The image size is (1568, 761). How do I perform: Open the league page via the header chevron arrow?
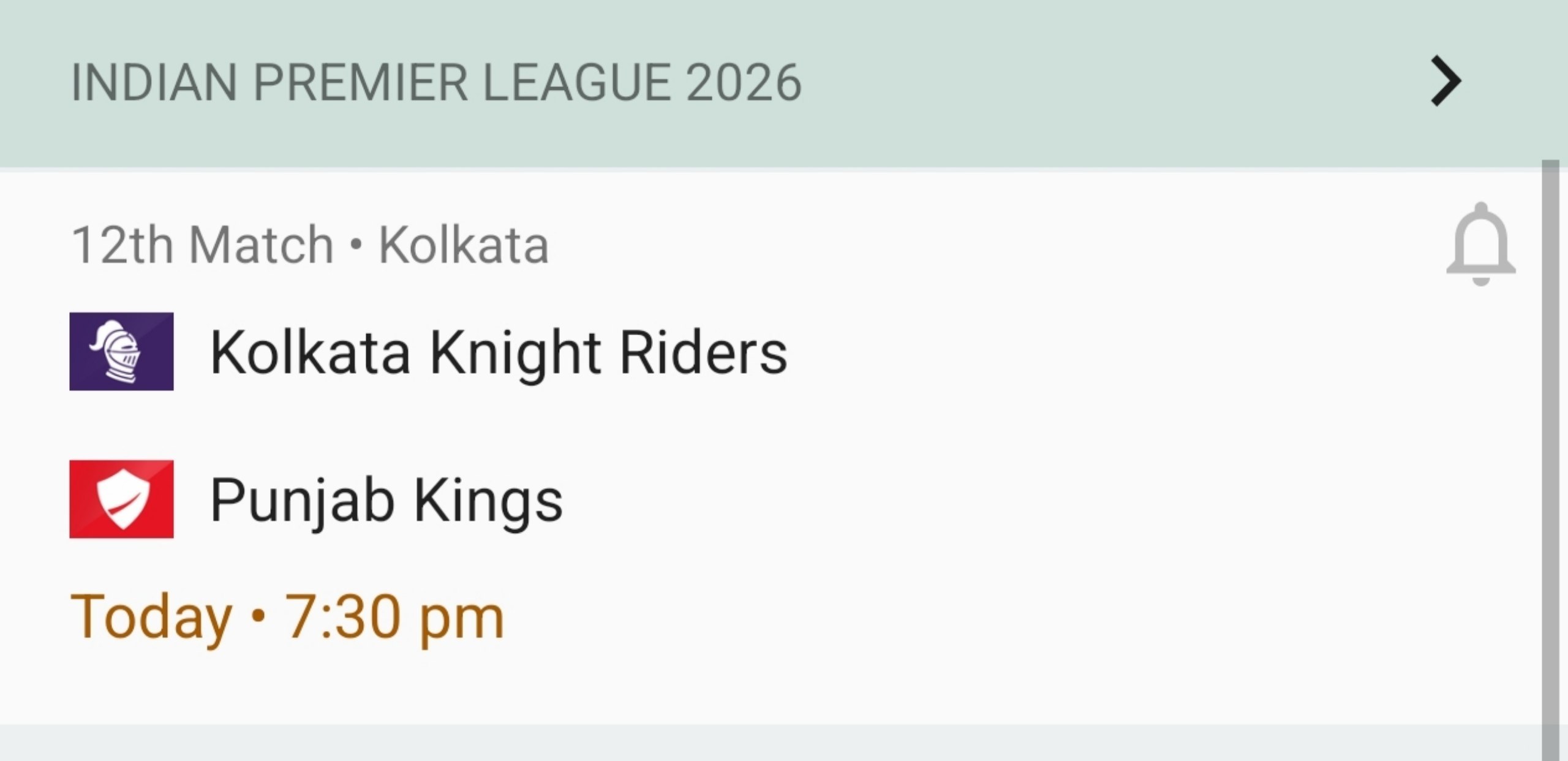pos(1445,81)
